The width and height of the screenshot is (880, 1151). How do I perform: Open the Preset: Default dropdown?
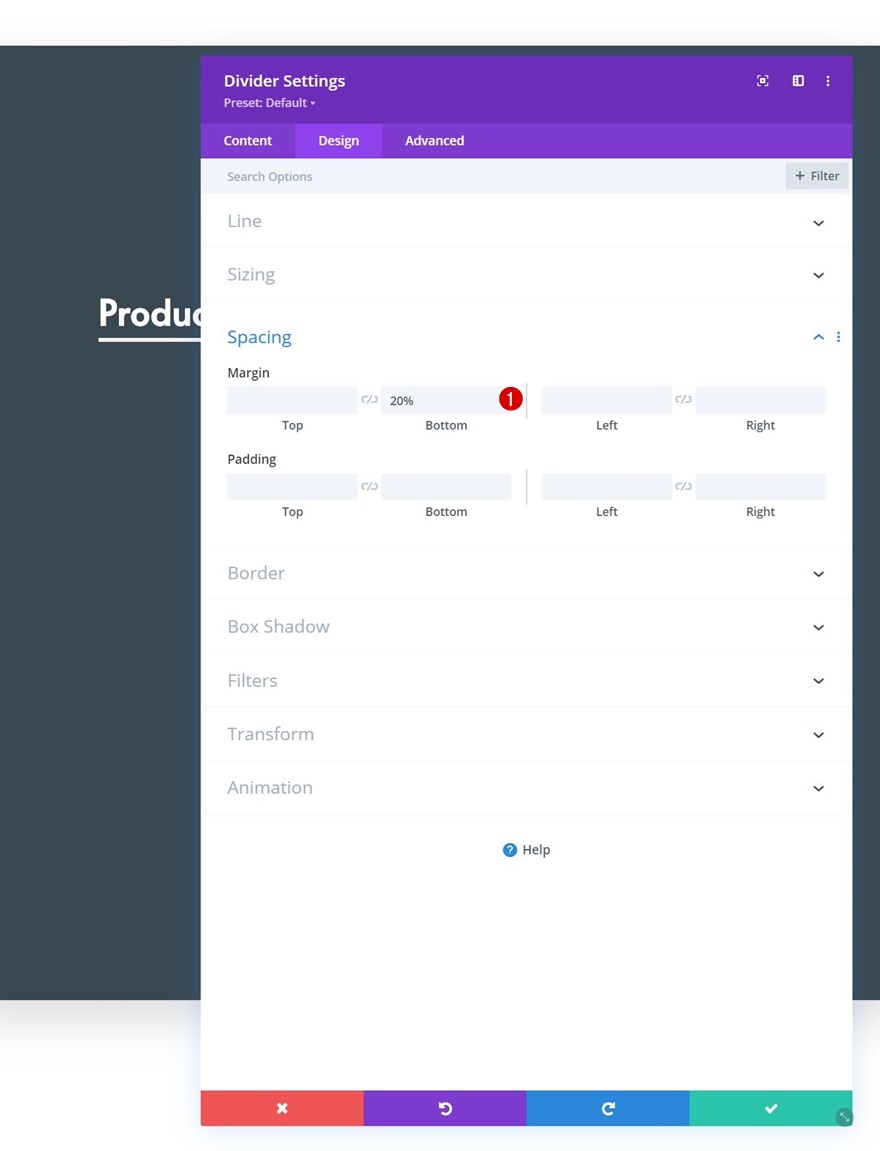tap(270, 103)
